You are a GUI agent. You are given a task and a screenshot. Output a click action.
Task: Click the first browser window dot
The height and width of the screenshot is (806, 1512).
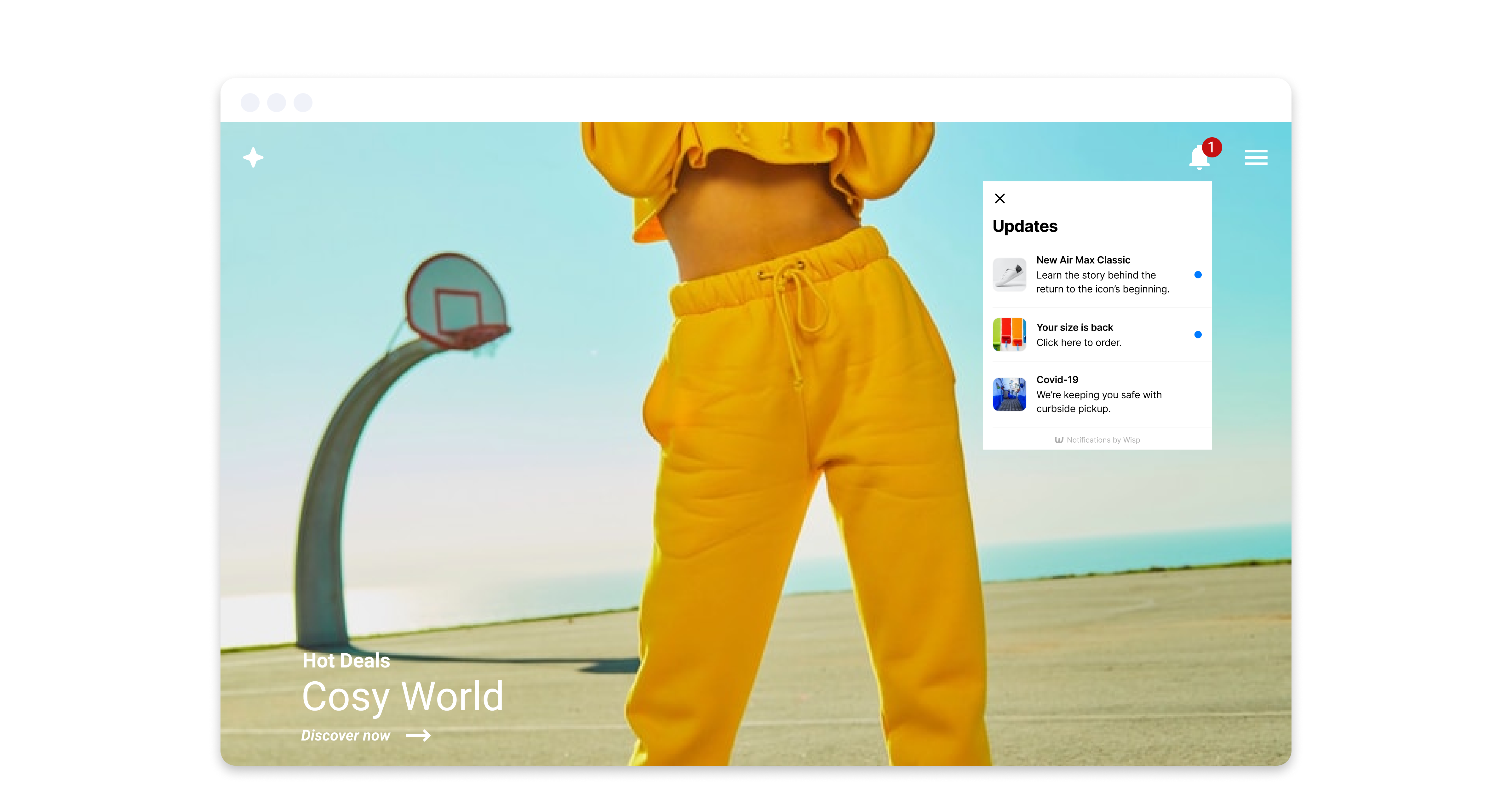[250, 103]
